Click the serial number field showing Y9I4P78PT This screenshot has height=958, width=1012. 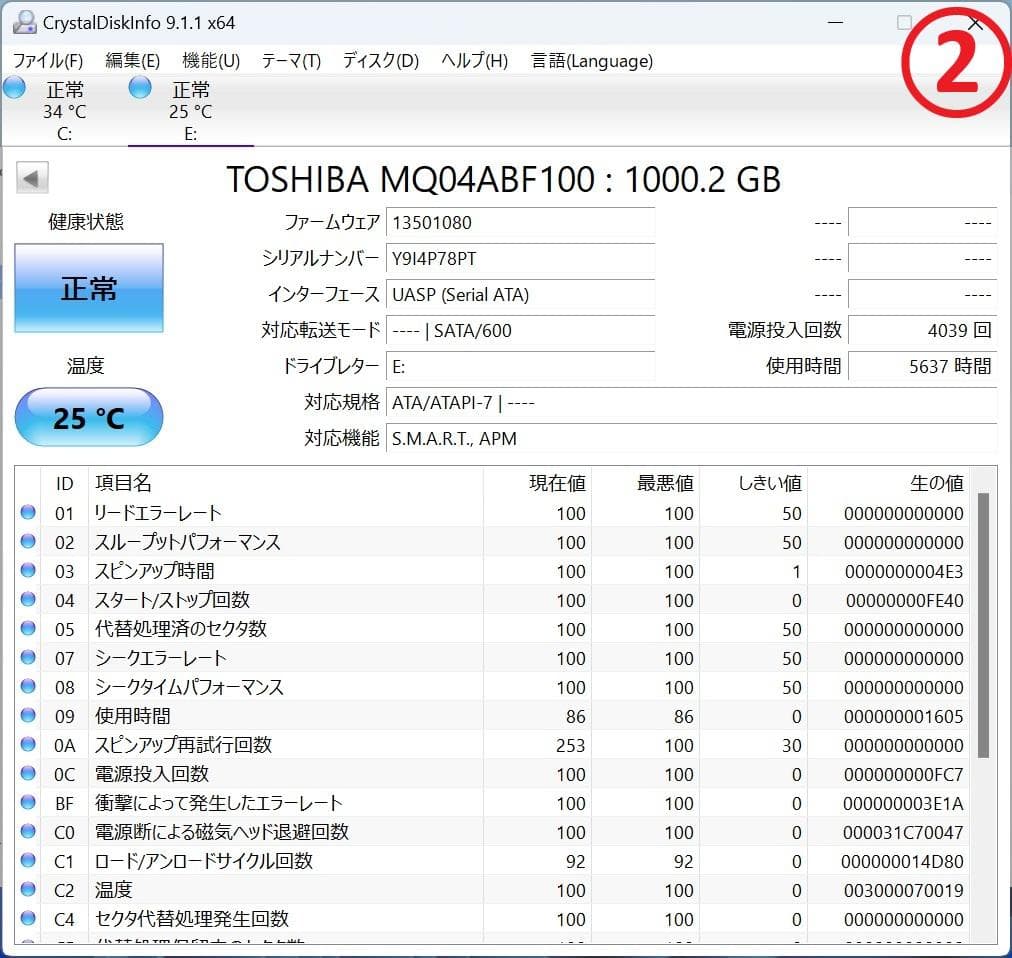(x=520, y=258)
